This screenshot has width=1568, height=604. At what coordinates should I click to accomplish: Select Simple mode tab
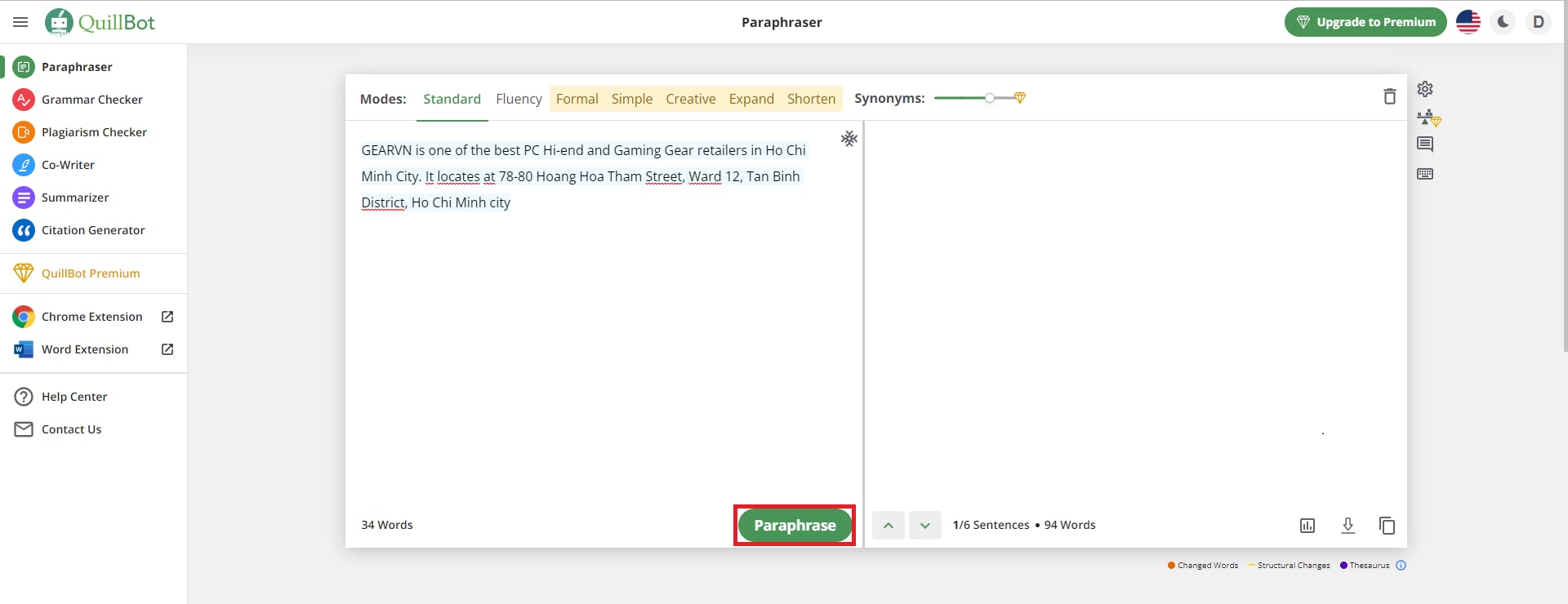tap(632, 99)
